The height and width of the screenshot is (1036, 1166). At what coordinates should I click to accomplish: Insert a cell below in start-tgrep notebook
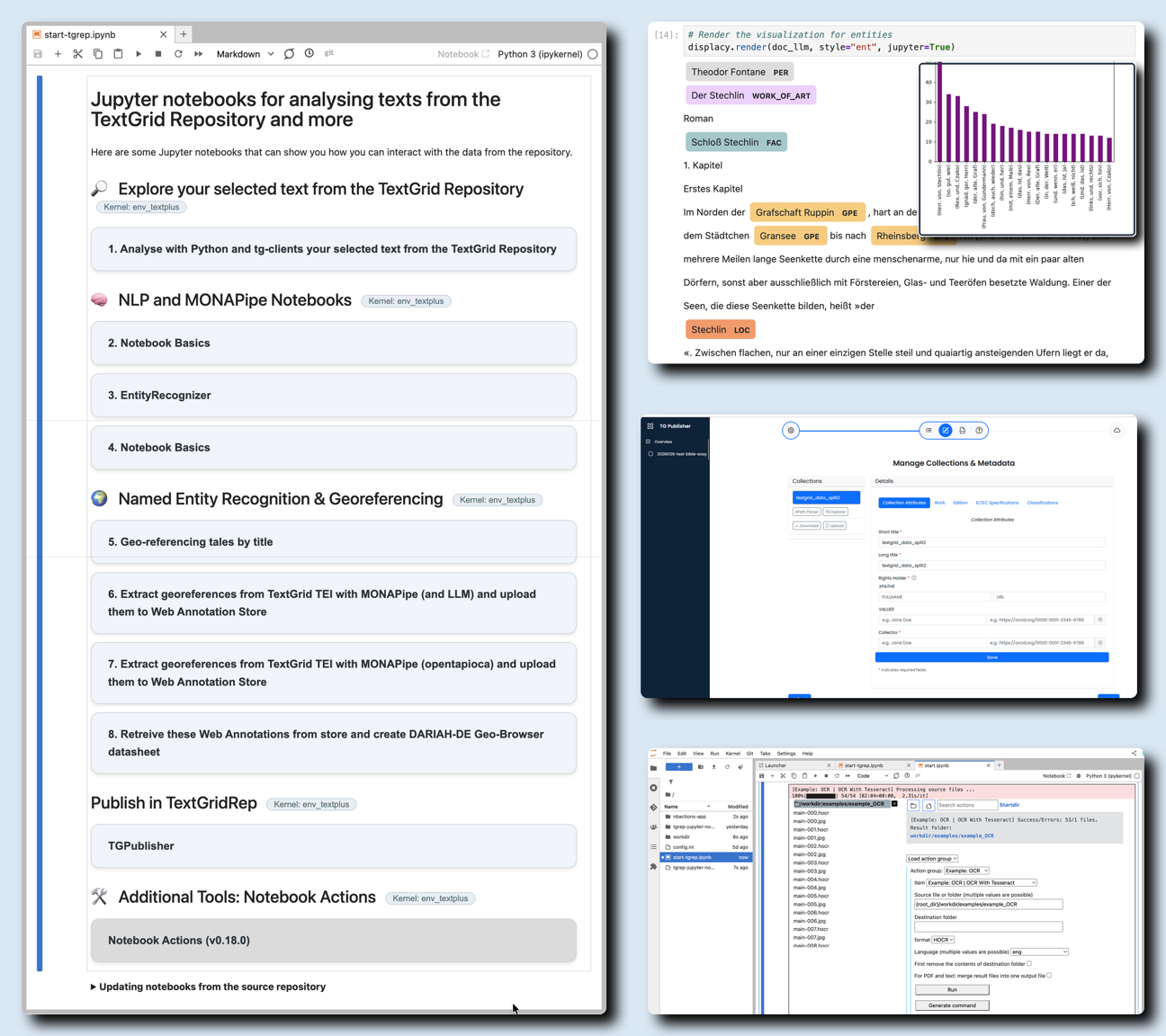pyautogui.click(x=58, y=54)
